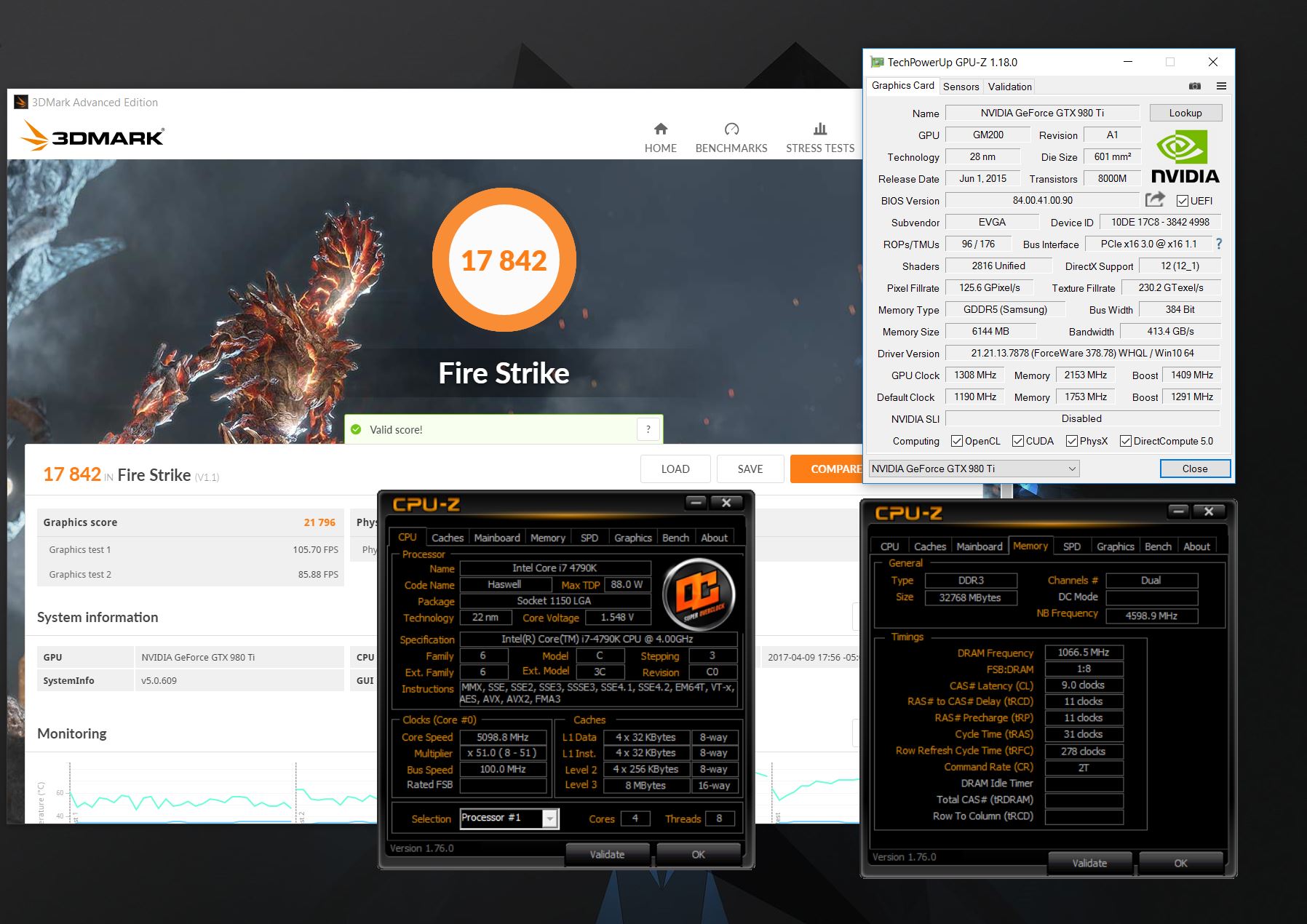The image size is (1307, 924).
Task: Click the NVIDIA logo in GPU-Z
Action: [1185, 156]
